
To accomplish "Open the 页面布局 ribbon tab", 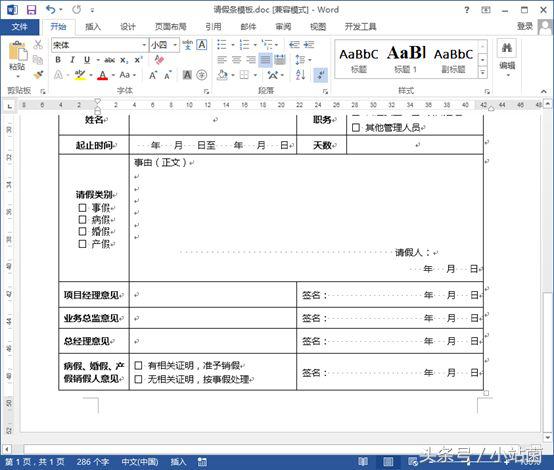I will [171, 27].
